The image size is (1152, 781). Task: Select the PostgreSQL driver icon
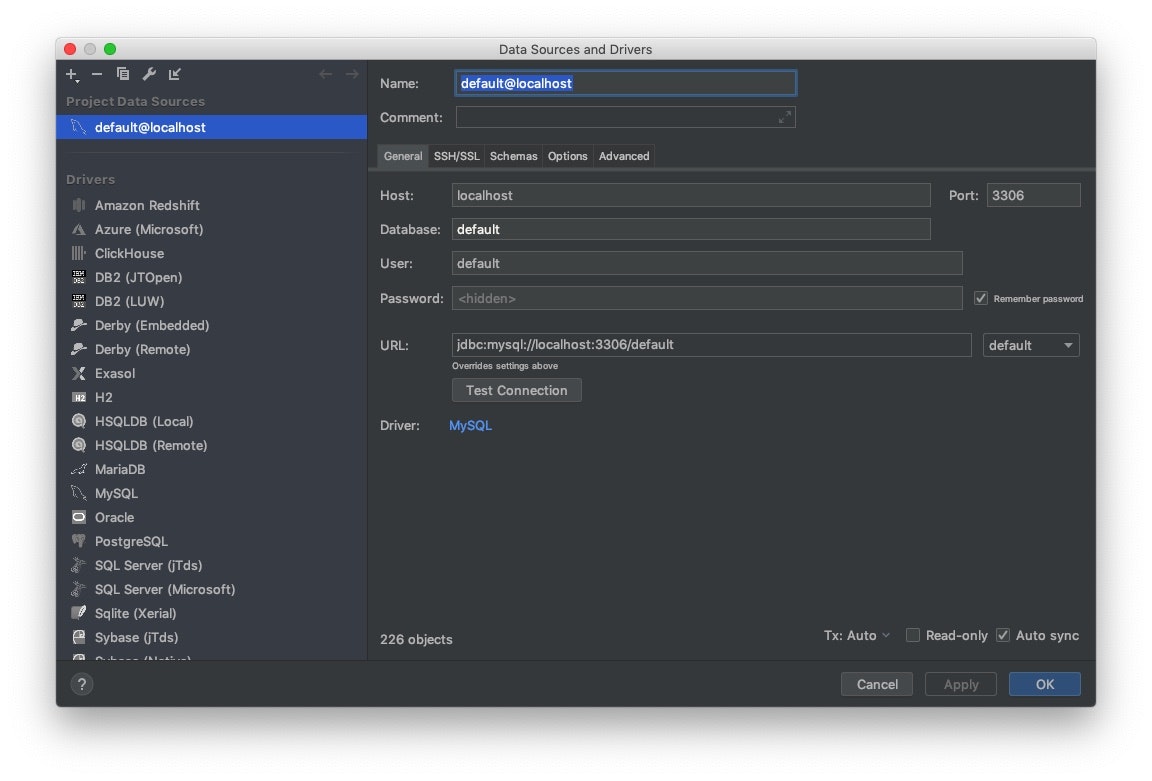pos(79,541)
